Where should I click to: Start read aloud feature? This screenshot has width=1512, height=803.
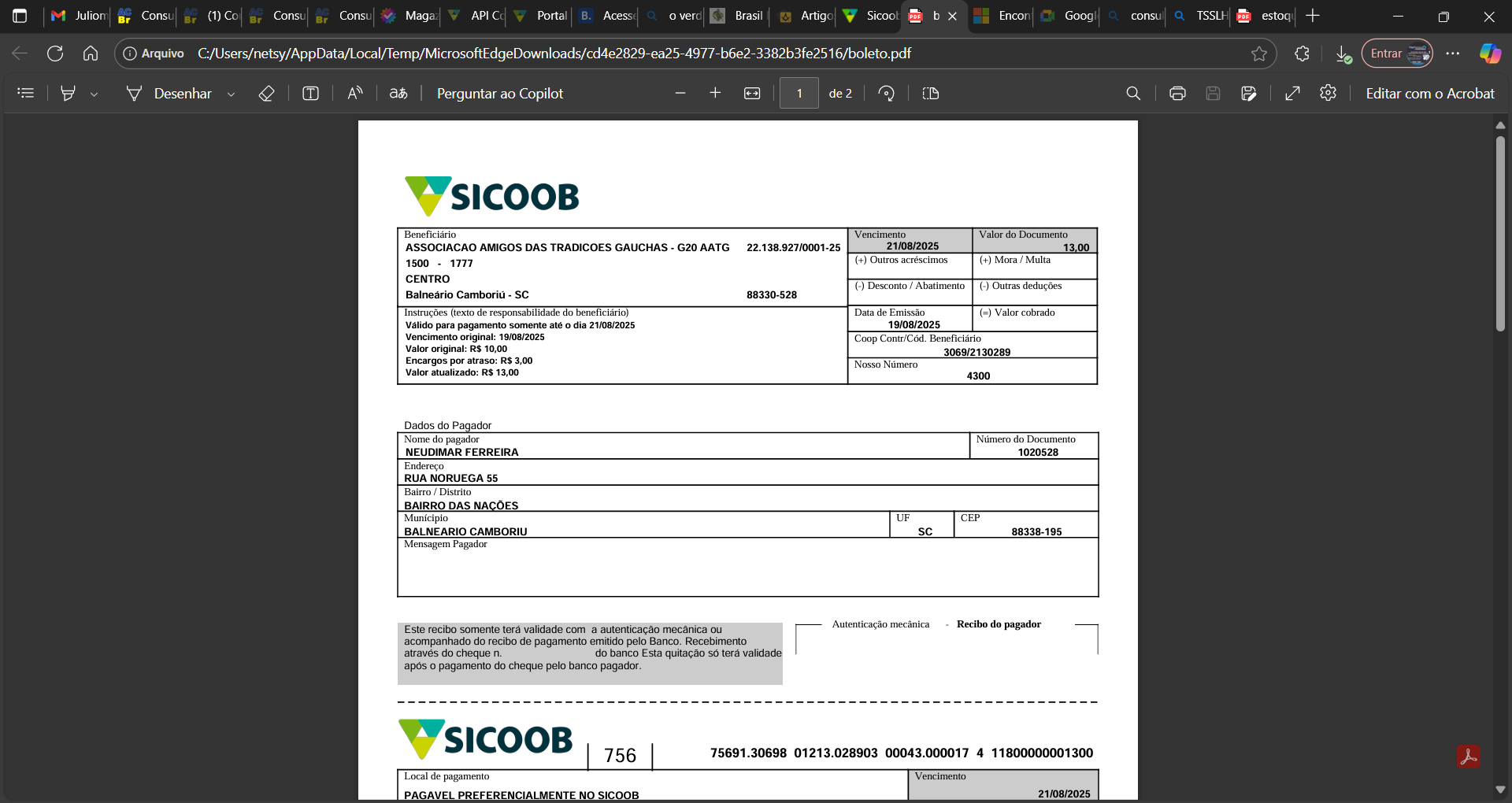[355, 93]
